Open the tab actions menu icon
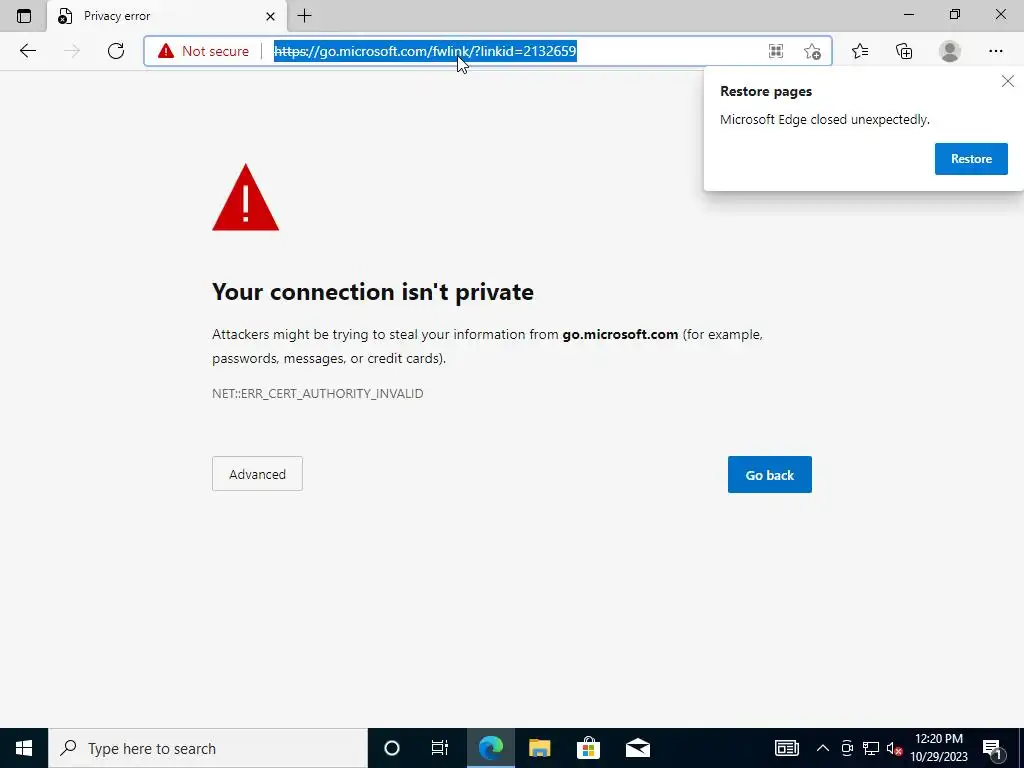 click(x=24, y=16)
